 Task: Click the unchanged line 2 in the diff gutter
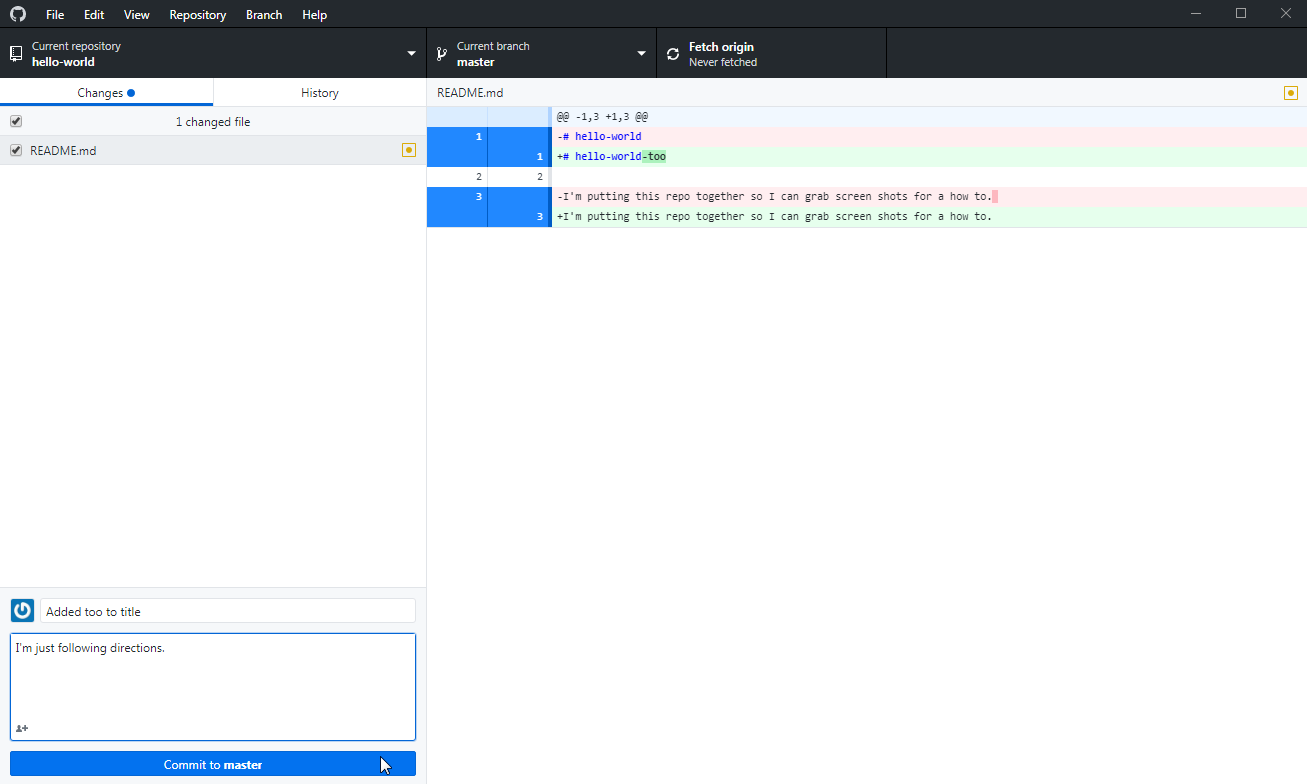(x=488, y=176)
